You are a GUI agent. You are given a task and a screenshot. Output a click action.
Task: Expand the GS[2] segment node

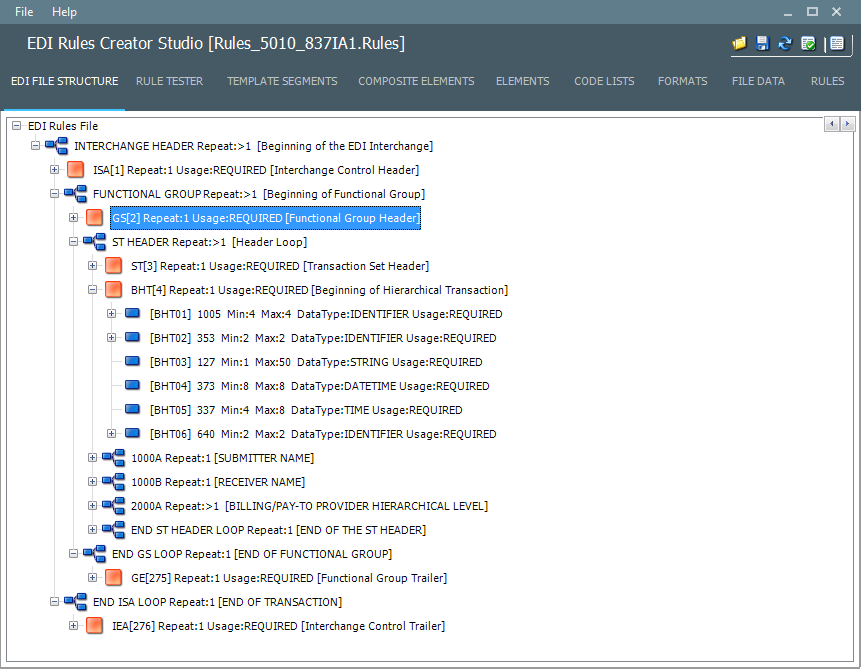point(74,218)
